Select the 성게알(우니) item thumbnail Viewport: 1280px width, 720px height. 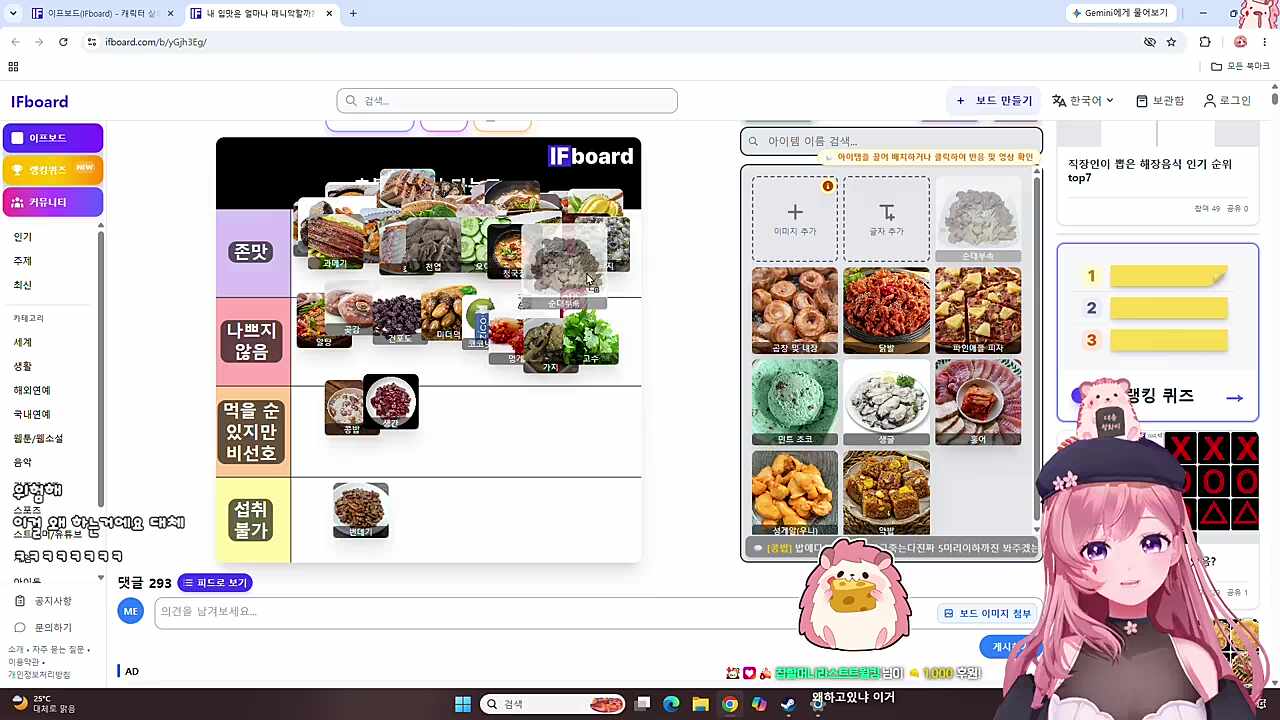tap(795, 493)
